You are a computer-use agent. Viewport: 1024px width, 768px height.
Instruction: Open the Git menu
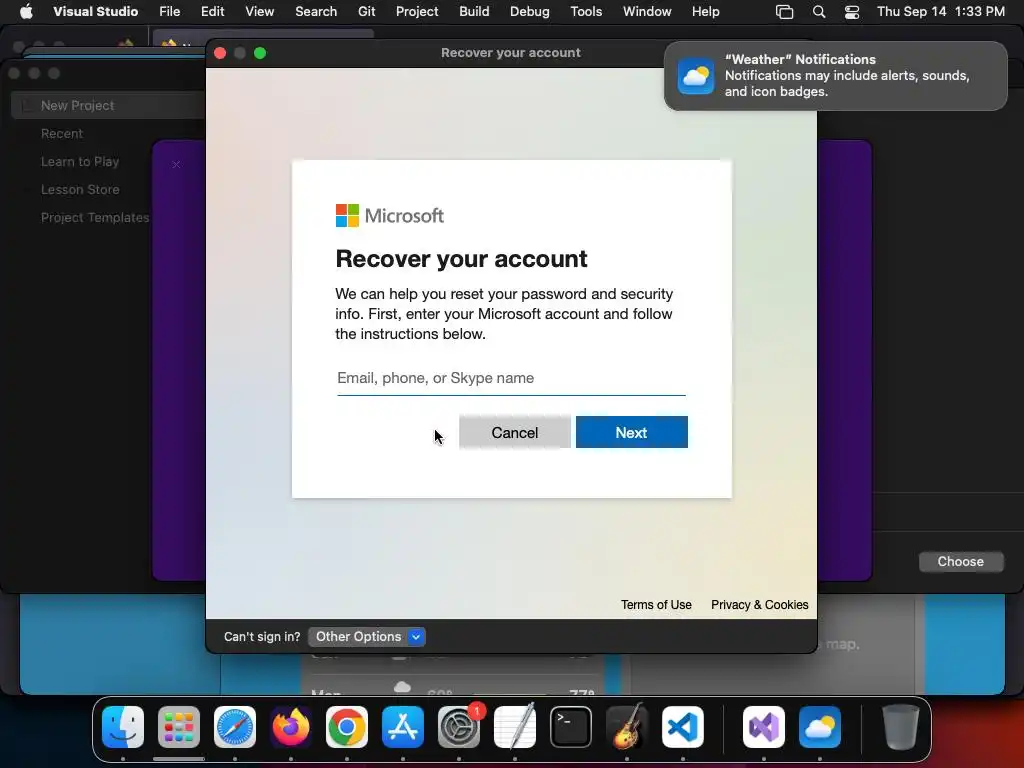coord(366,11)
